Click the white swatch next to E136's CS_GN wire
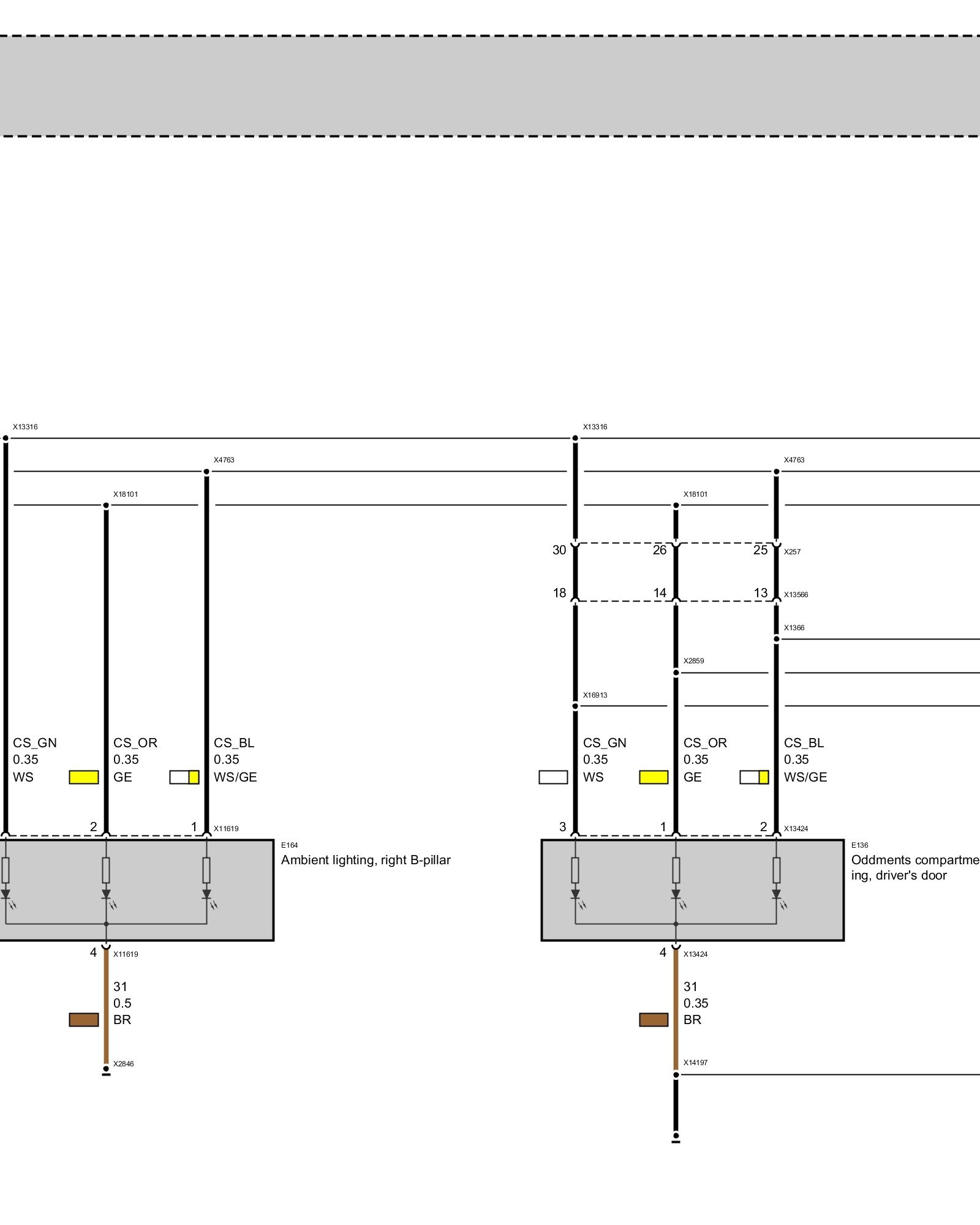The image size is (980, 1225). [x=553, y=777]
